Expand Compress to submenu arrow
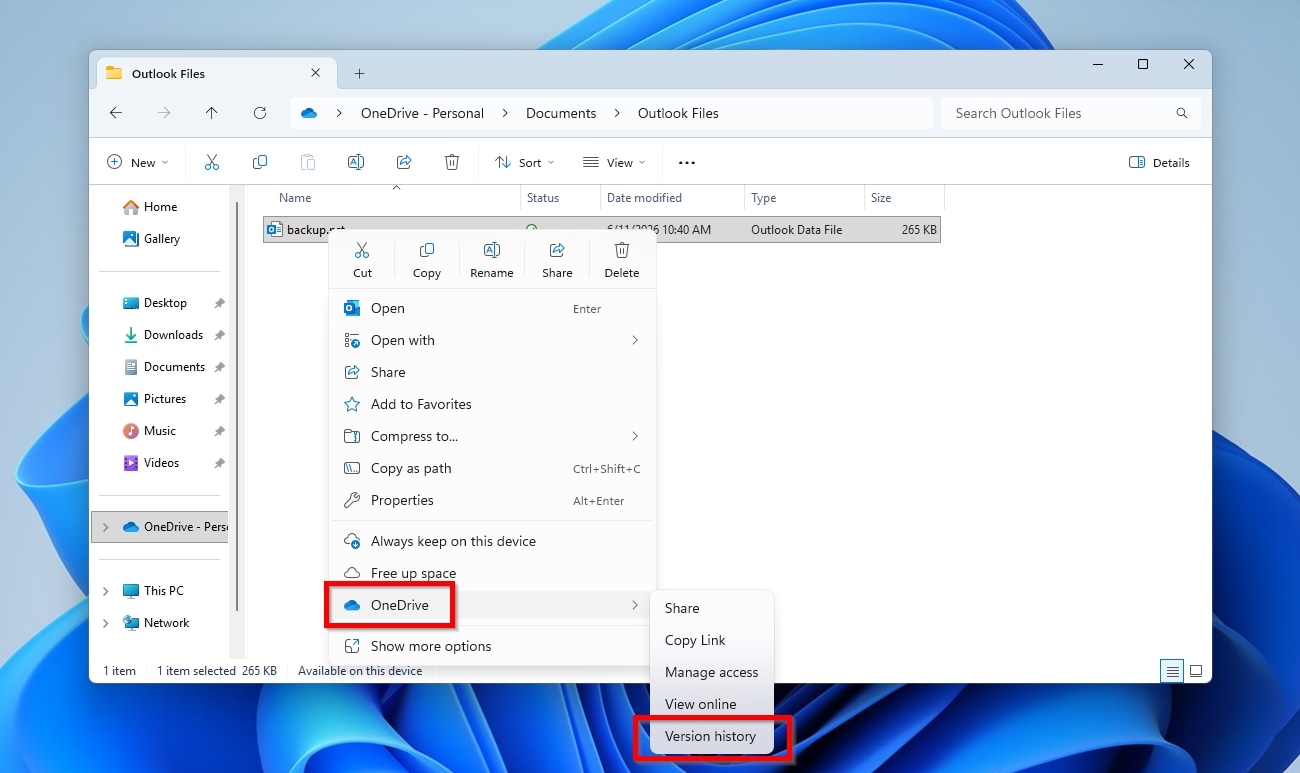 [635, 436]
